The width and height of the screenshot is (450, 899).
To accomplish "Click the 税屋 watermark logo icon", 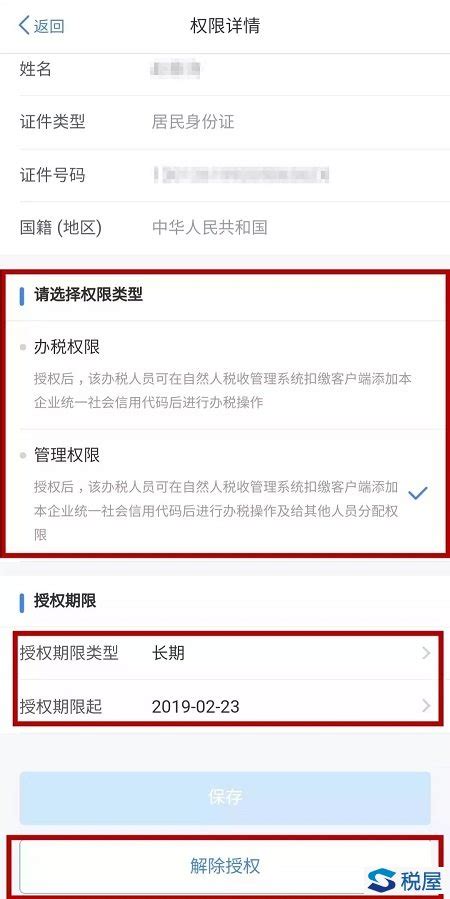I will [382, 880].
